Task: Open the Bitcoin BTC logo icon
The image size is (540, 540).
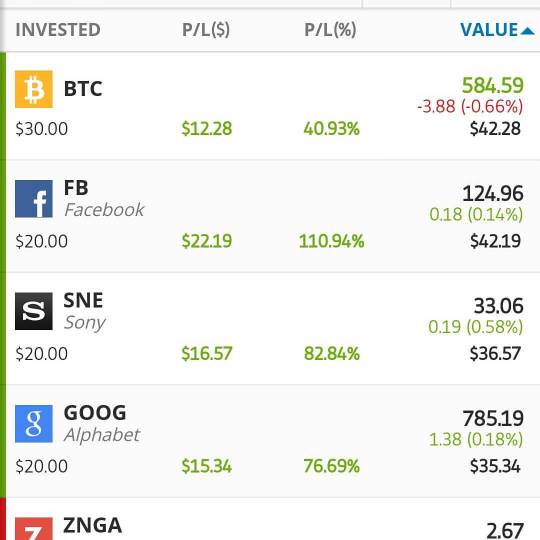Action: pyautogui.click(x=34, y=89)
